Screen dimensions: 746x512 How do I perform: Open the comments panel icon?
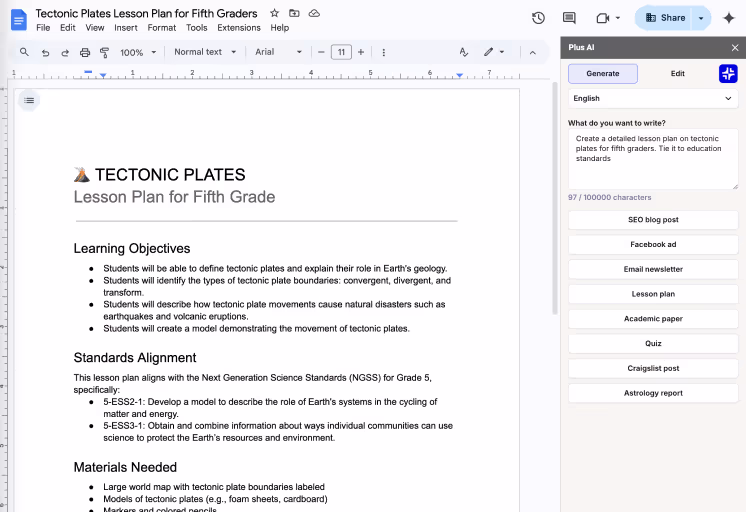[x=569, y=18]
